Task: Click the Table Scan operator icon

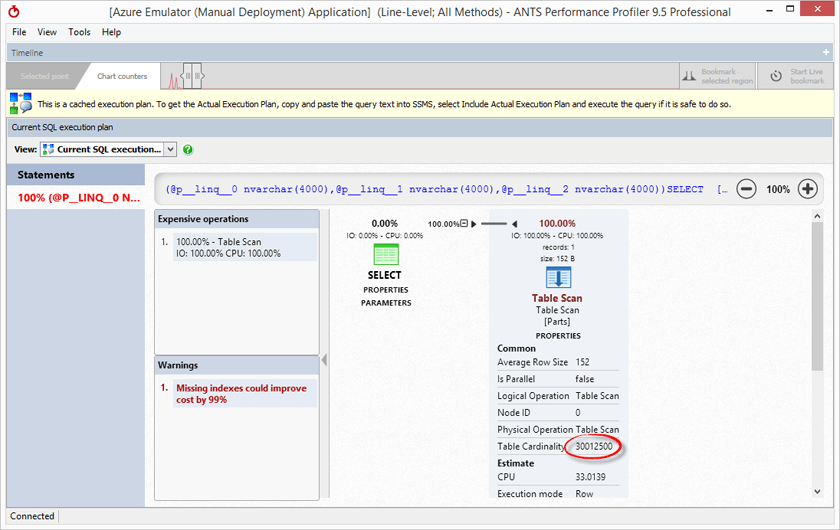Action: (x=558, y=278)
